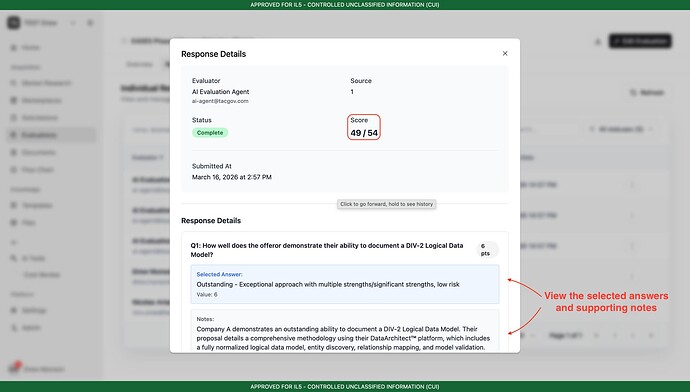The width and height of the screenshot is (690, 392).
Task: Click the Value: 6 text
Action: (x=207, y=294)
